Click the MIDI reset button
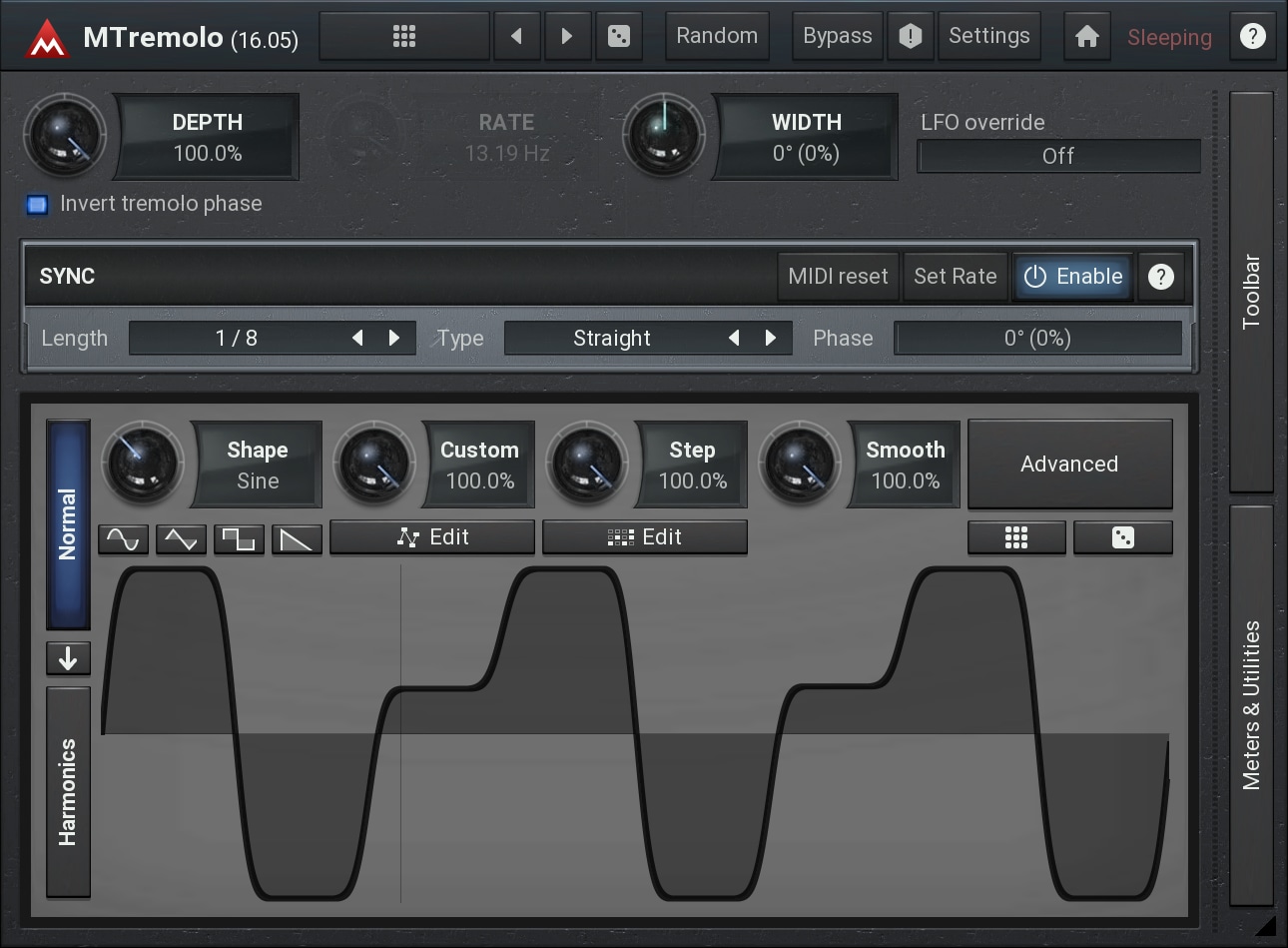 point(838,277)
